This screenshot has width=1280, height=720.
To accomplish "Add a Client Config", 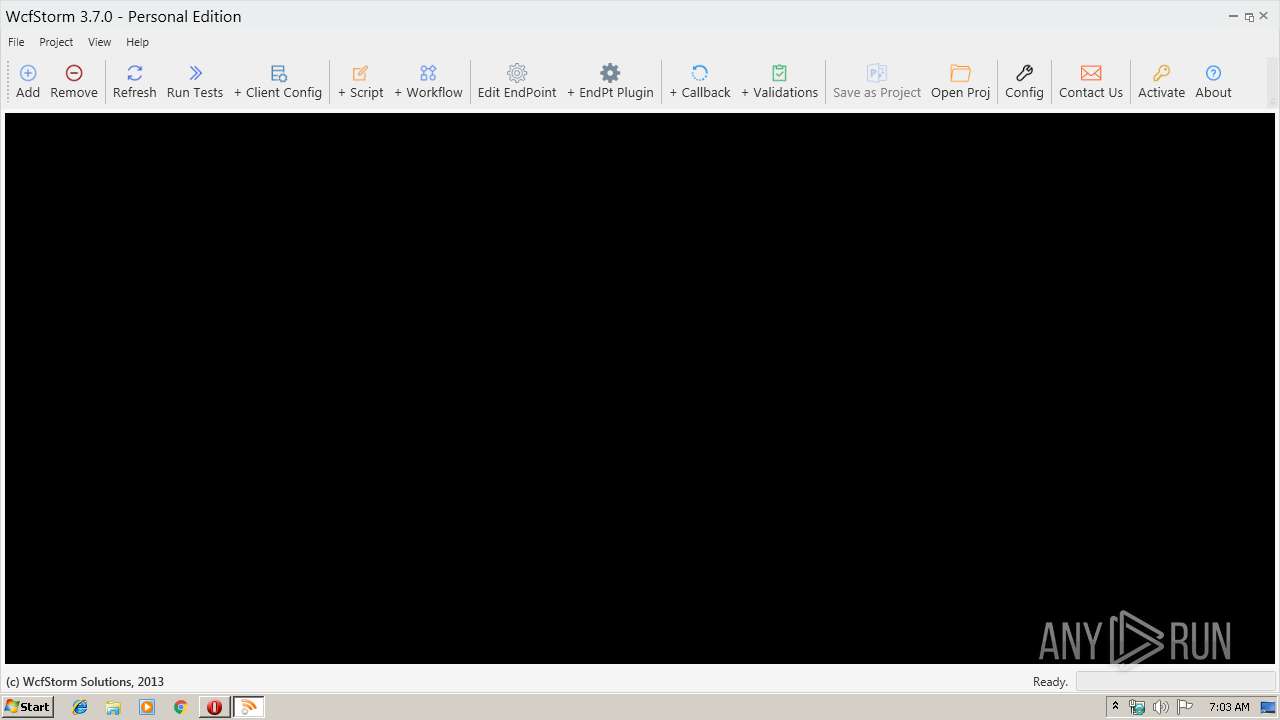I will pyautogui.click(x=278, y=81).
